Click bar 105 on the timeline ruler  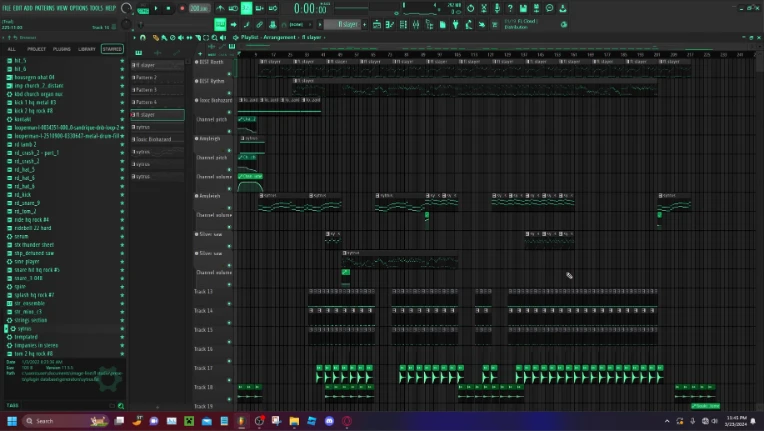coord(457,55)
